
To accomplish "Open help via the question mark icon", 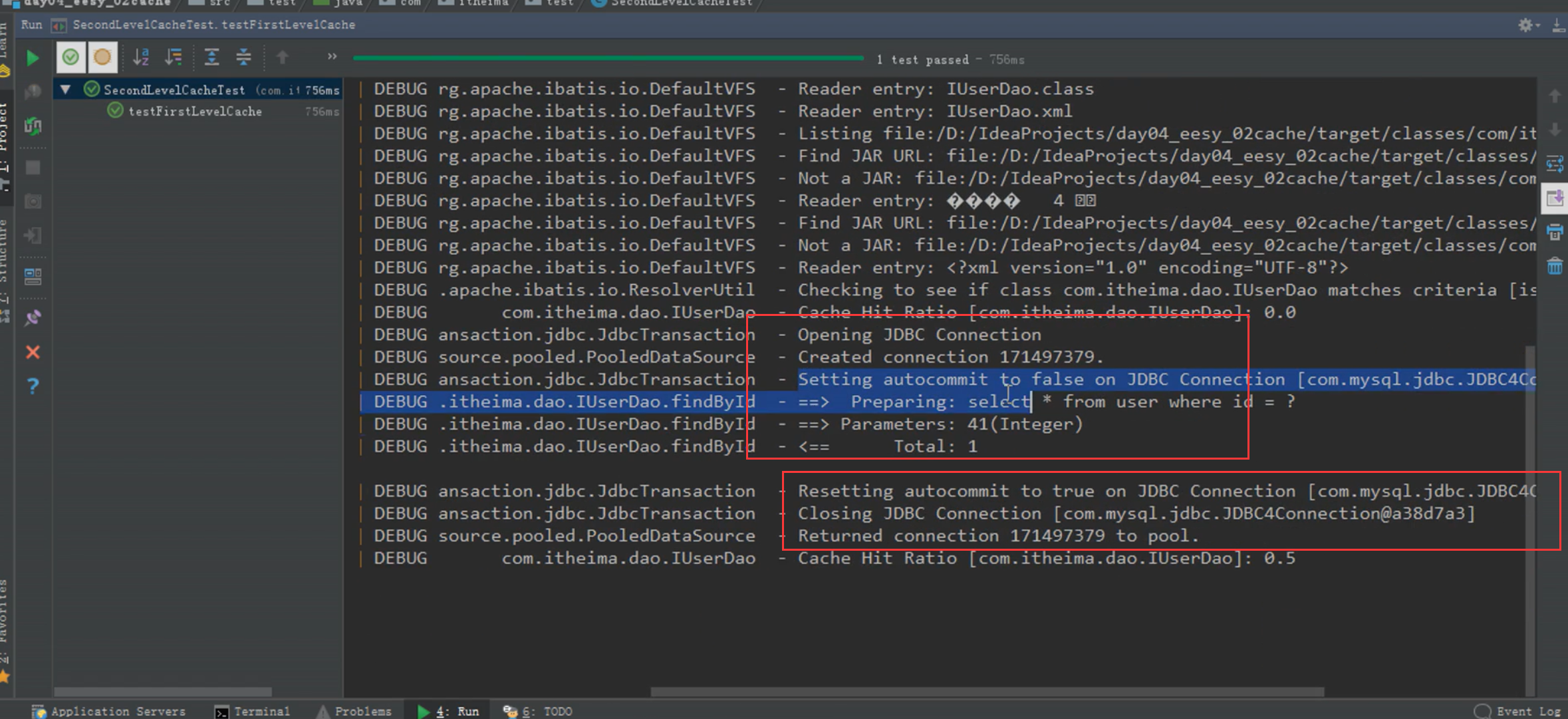I will click(33, 386).
